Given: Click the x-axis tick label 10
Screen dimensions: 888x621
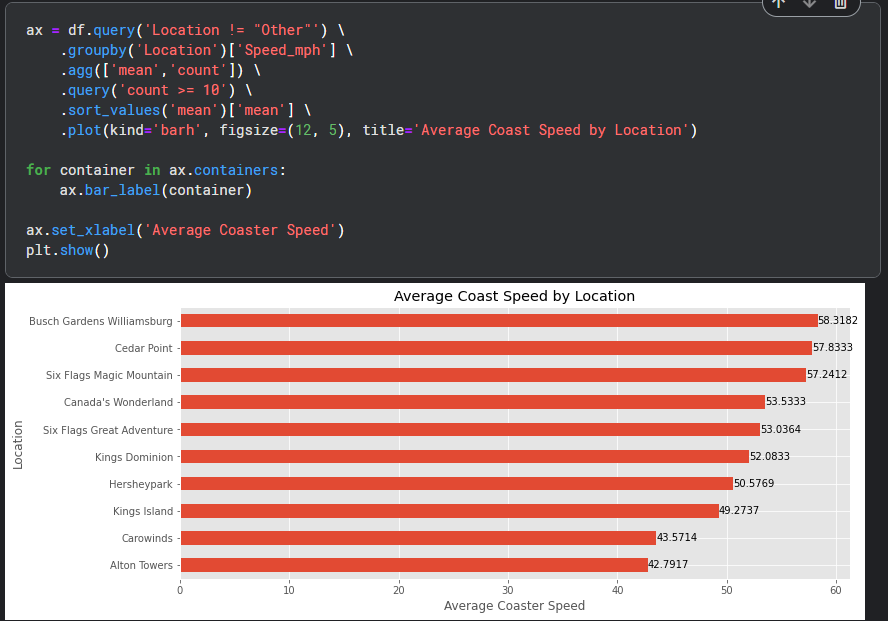Looking at the screenshot, I should (289, 590).
